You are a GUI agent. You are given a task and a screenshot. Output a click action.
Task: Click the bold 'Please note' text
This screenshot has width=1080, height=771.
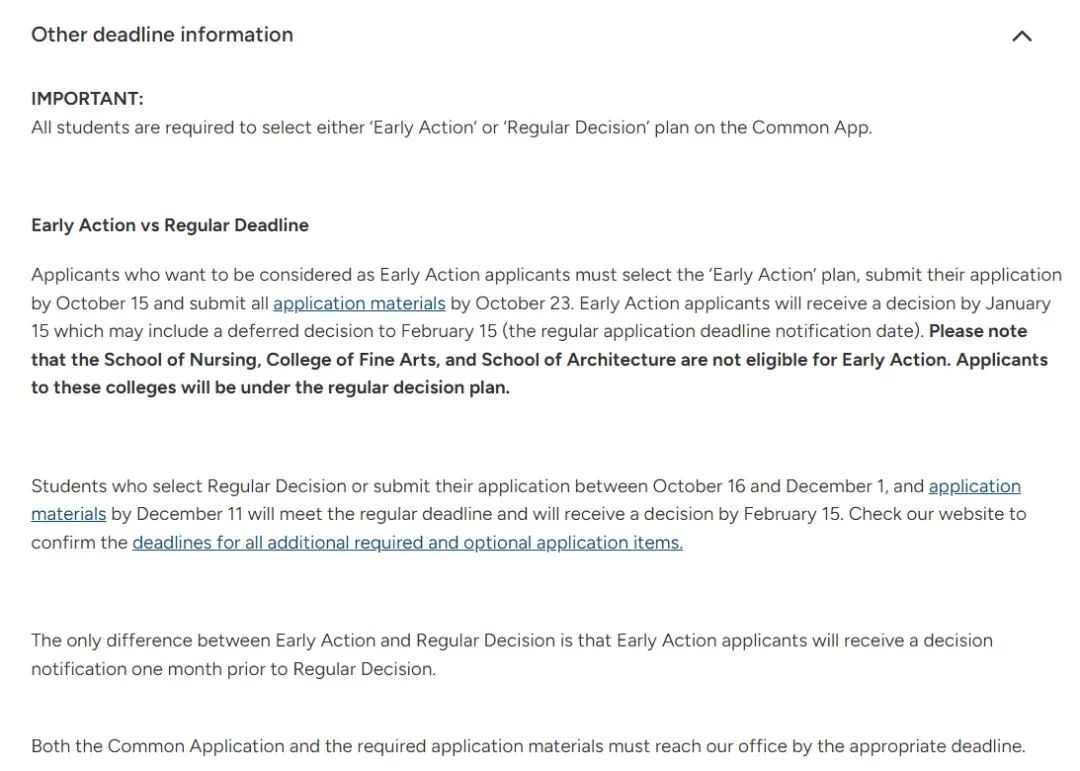click(977, 331)
